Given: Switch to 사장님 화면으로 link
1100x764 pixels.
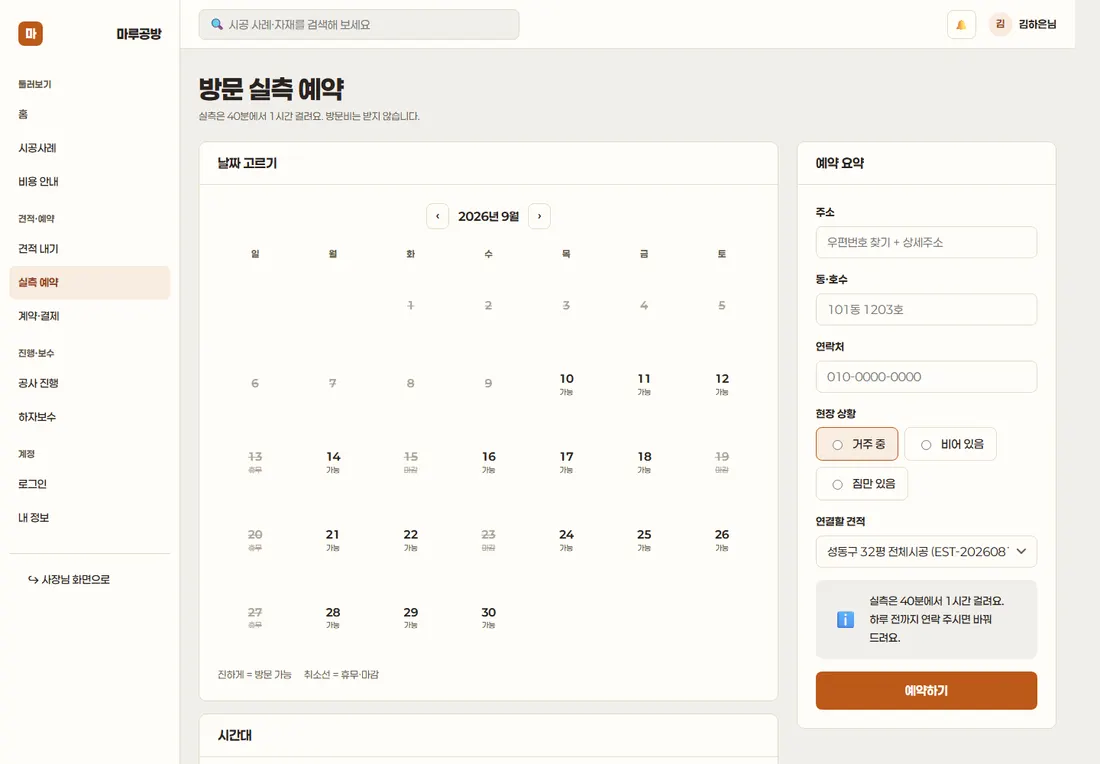Looking at the screenshot, I should [x=69, y=579].
